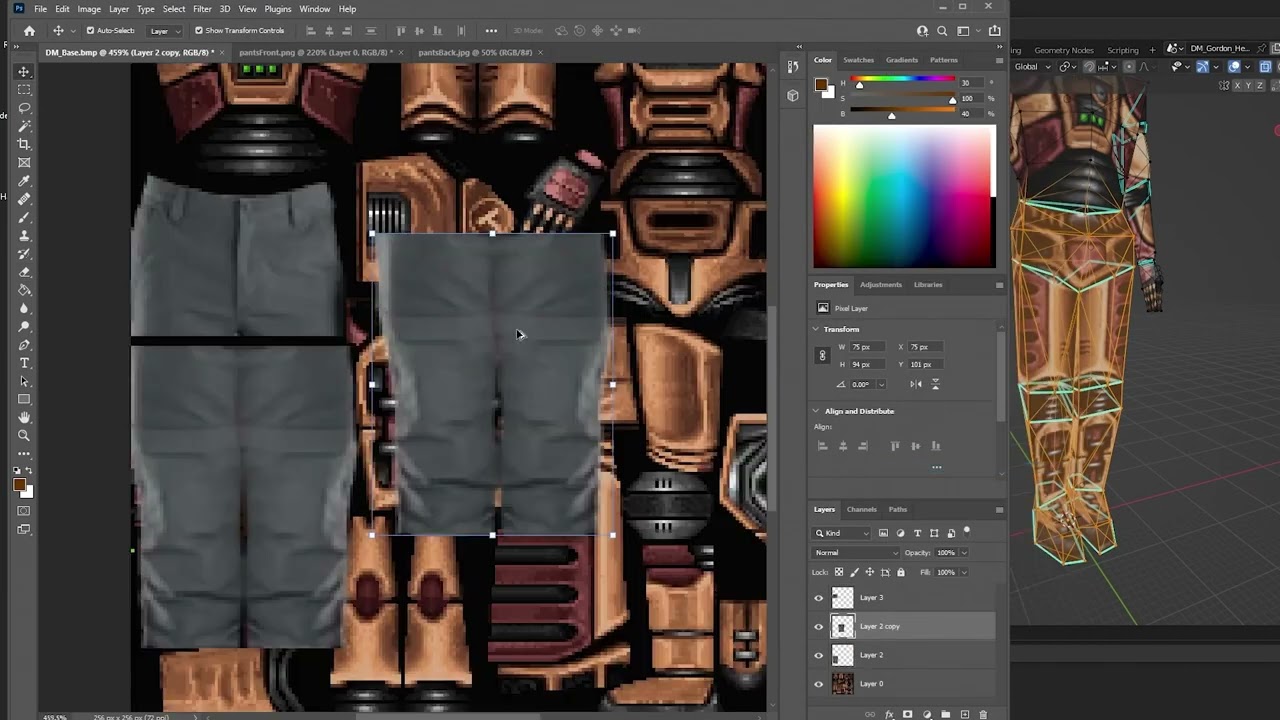Create new layer with plus icon
Image resolution: width=1280 pixels, height=720 pixels.
964,714
